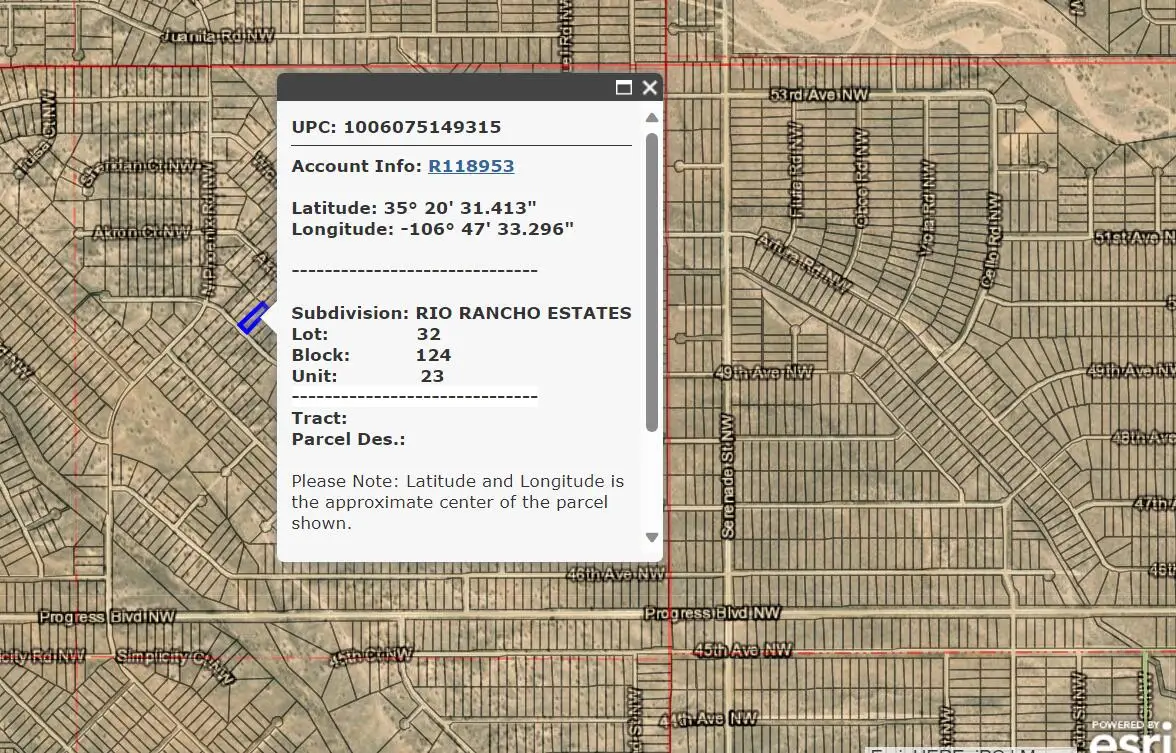Click the Latitude: 35° 20' 31.413" text

pyautogui.click(x=414, y=208)
